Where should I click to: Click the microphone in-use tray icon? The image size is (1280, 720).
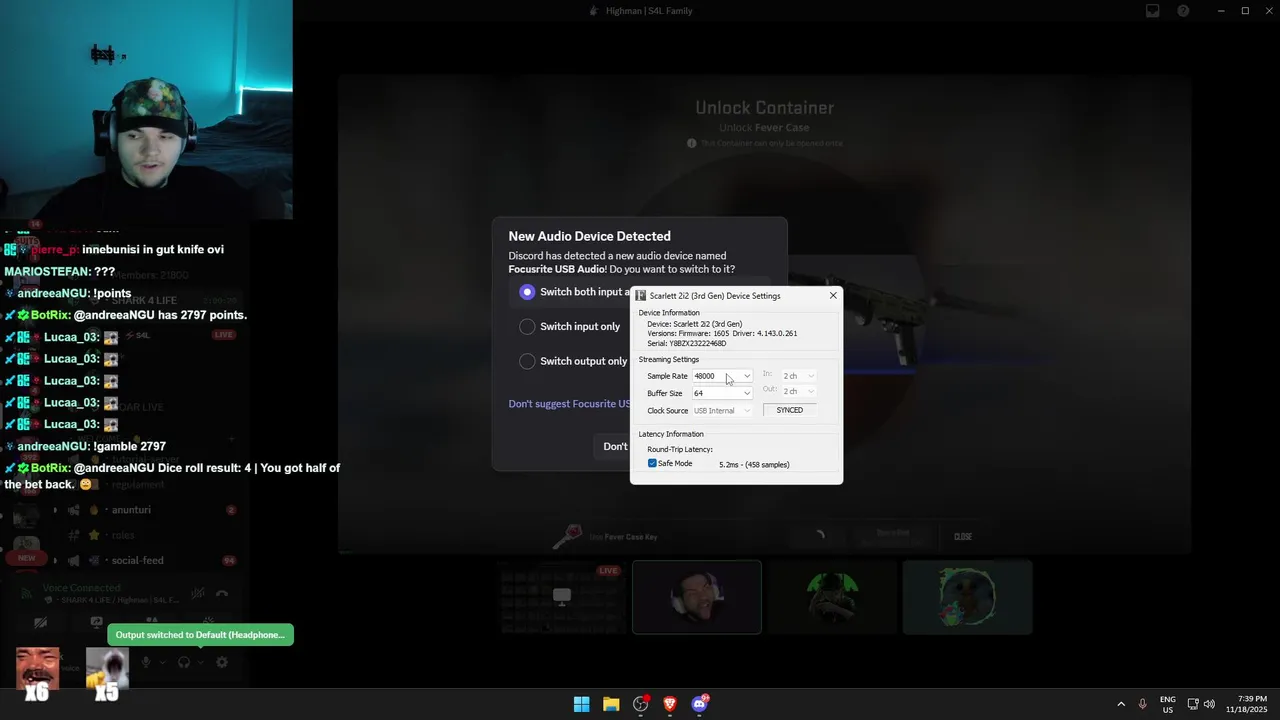pyautogui.click(x=1143, y=704)
